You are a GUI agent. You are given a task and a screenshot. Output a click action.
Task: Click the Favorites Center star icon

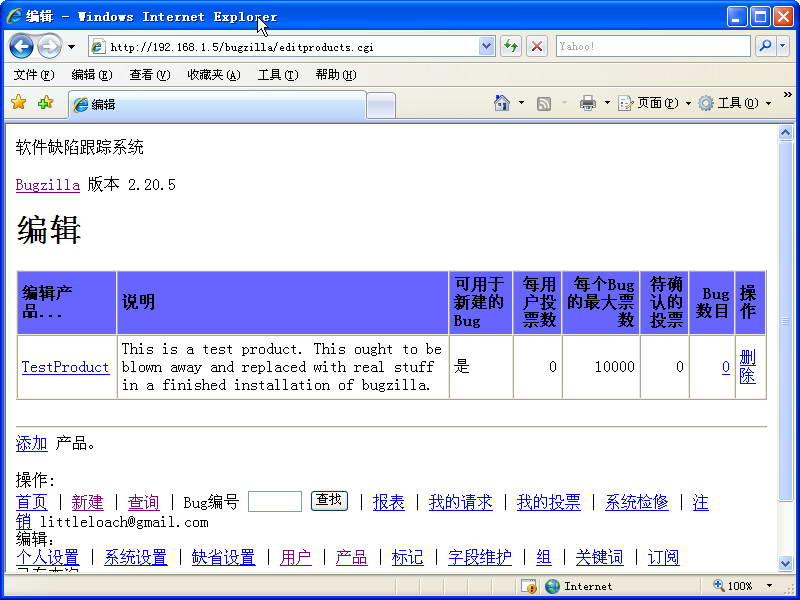tap(18, 103)
